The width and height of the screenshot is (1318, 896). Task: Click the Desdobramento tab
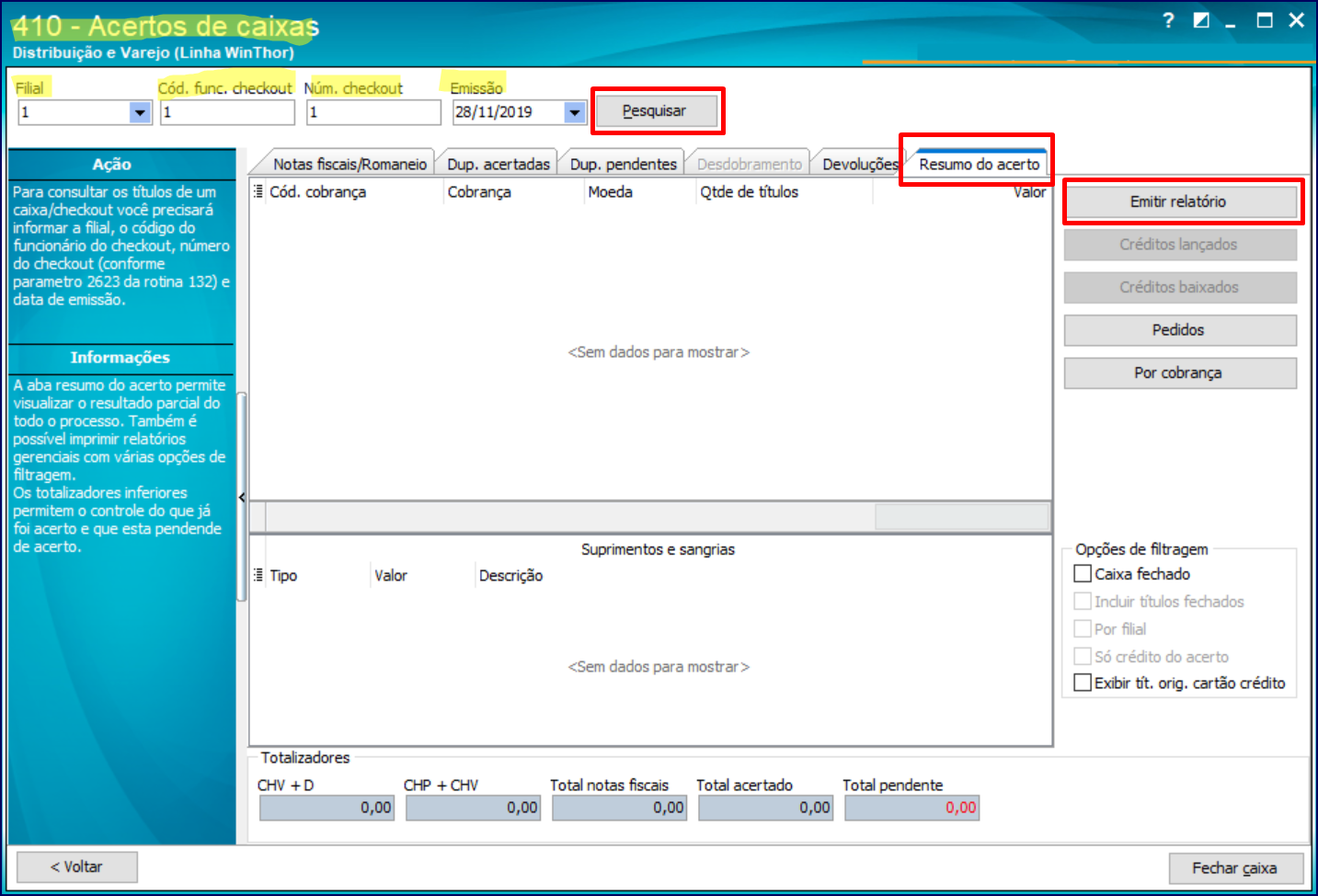[x=750, y=164]
